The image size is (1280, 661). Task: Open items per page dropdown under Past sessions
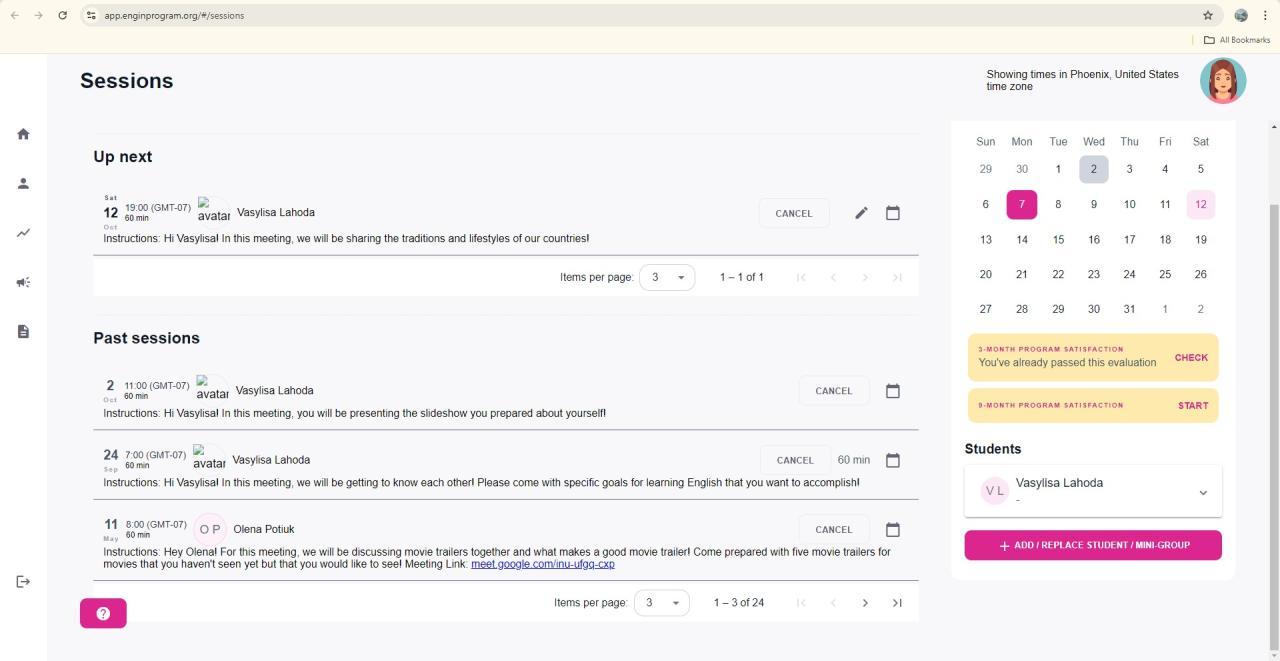click(661, 603)
